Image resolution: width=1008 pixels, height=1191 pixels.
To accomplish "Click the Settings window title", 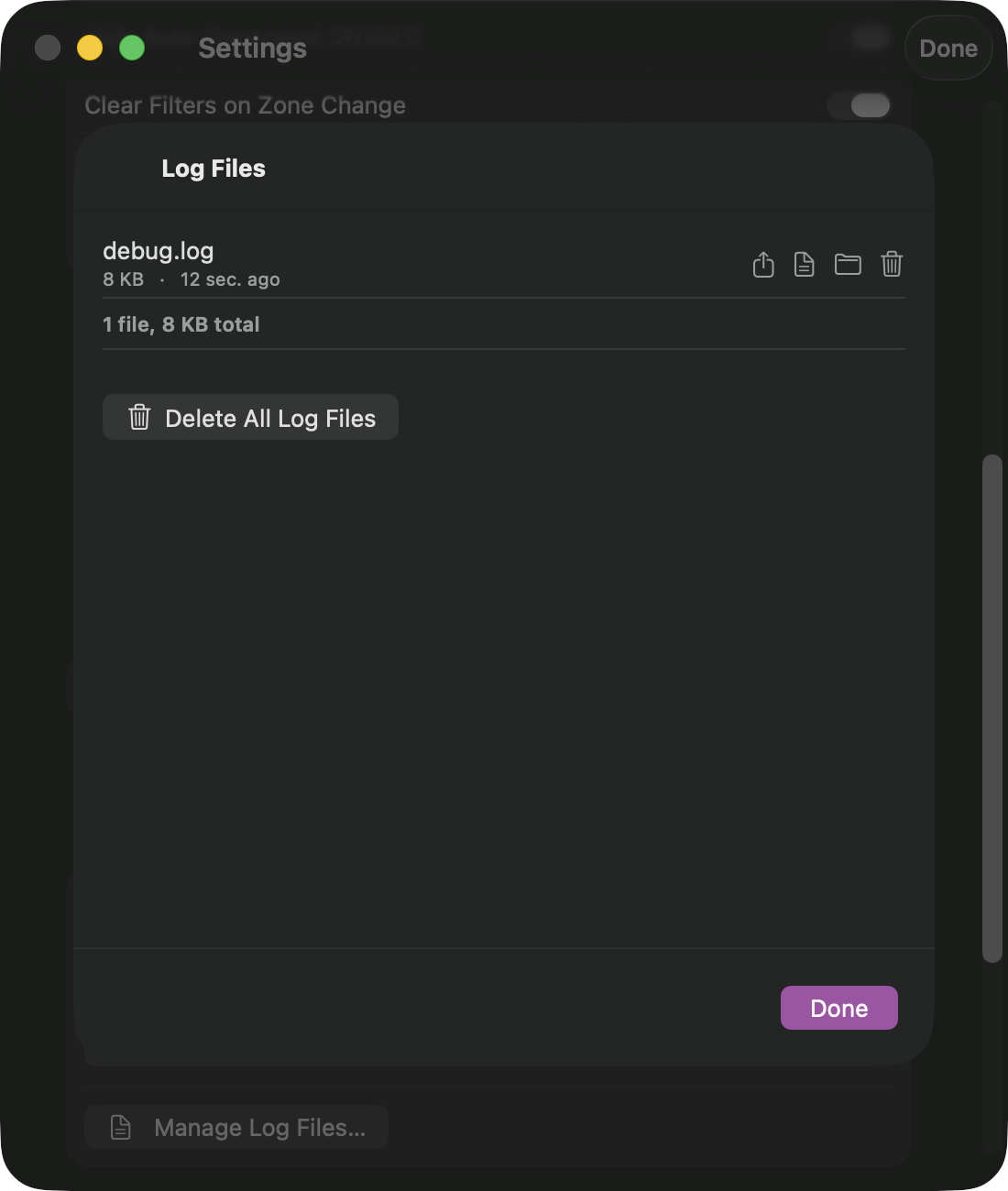I will pyautogui.click(x=251, y=48).
